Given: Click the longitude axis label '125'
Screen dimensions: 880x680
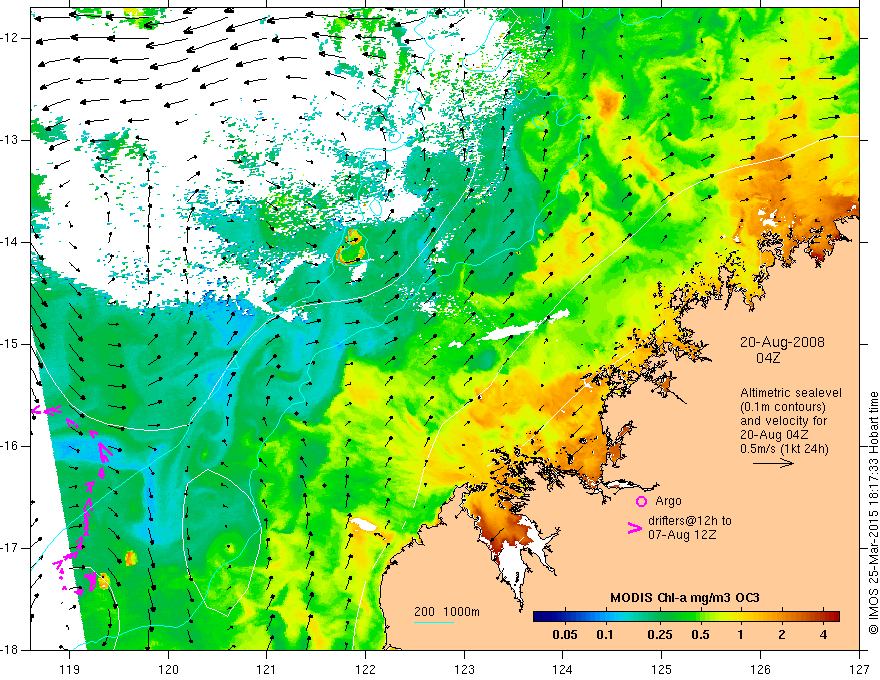Looking at the screenshot, I should [662, 669].
